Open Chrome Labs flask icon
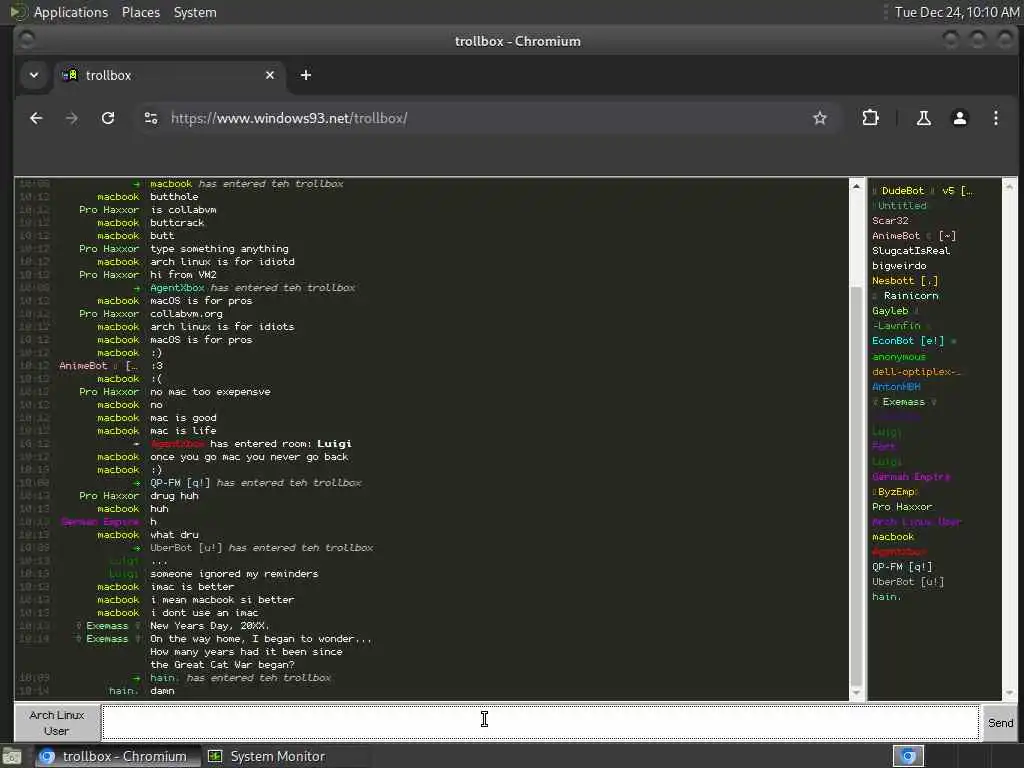 coord(923,118)
